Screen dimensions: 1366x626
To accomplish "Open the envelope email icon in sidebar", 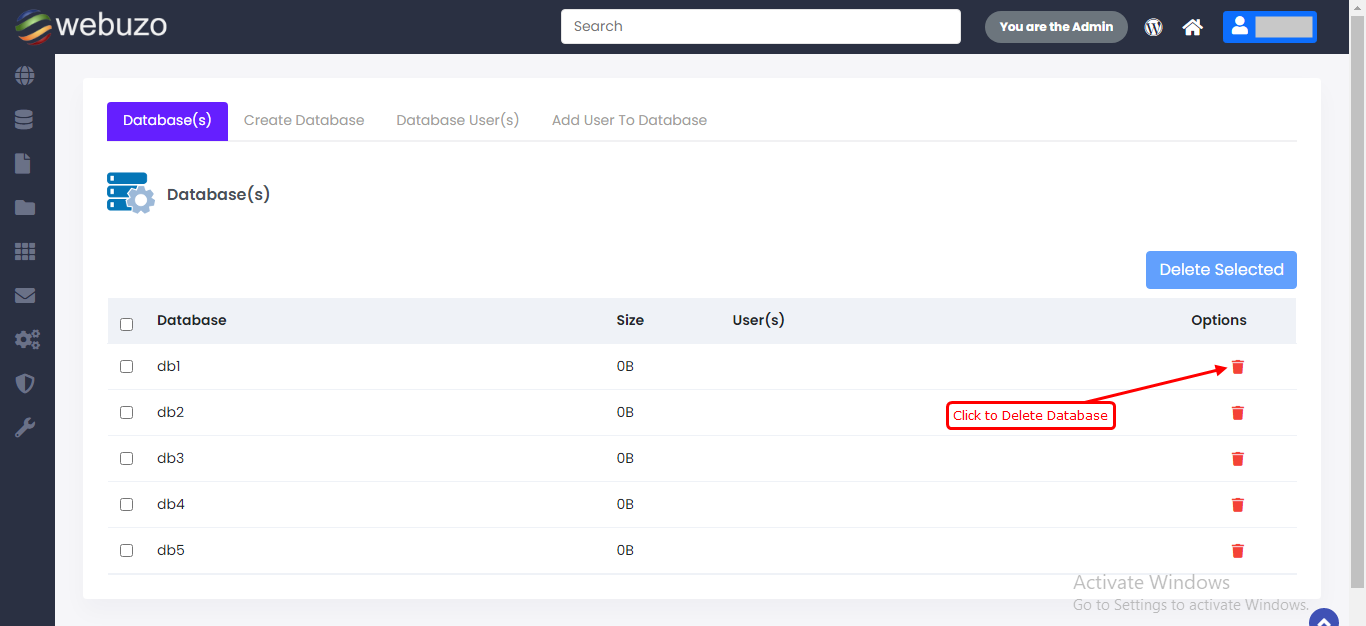I will tap(25, 296).
